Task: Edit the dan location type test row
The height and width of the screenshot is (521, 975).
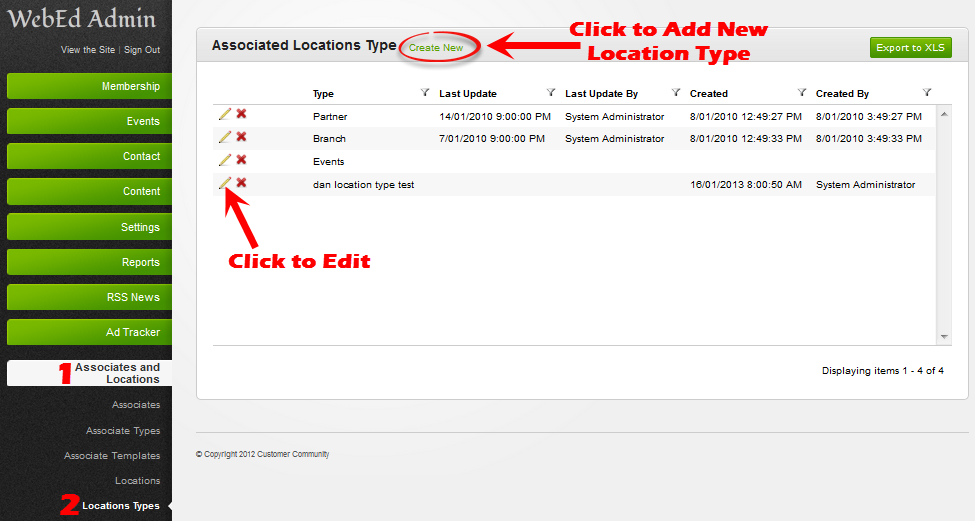Action: tap(225, 182)
